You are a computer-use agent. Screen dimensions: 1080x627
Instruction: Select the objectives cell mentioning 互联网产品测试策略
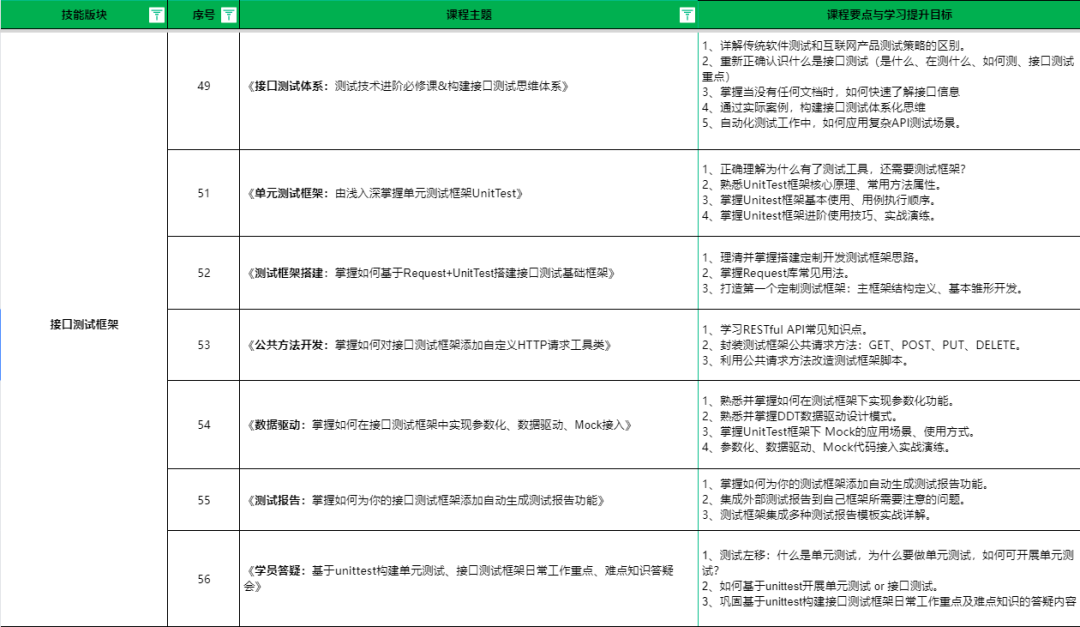pyautogui.click(x=889, y=90)
